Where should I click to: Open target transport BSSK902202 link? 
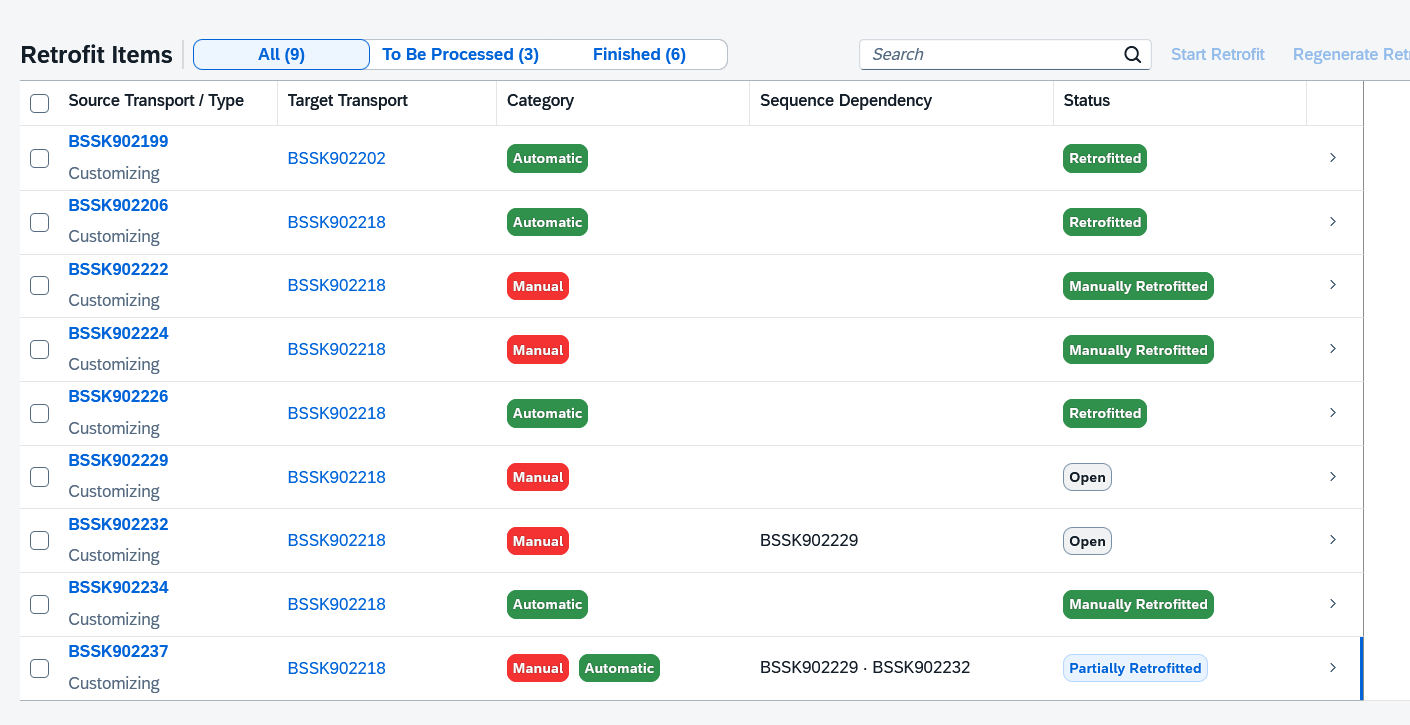click(x=336, y=158)
